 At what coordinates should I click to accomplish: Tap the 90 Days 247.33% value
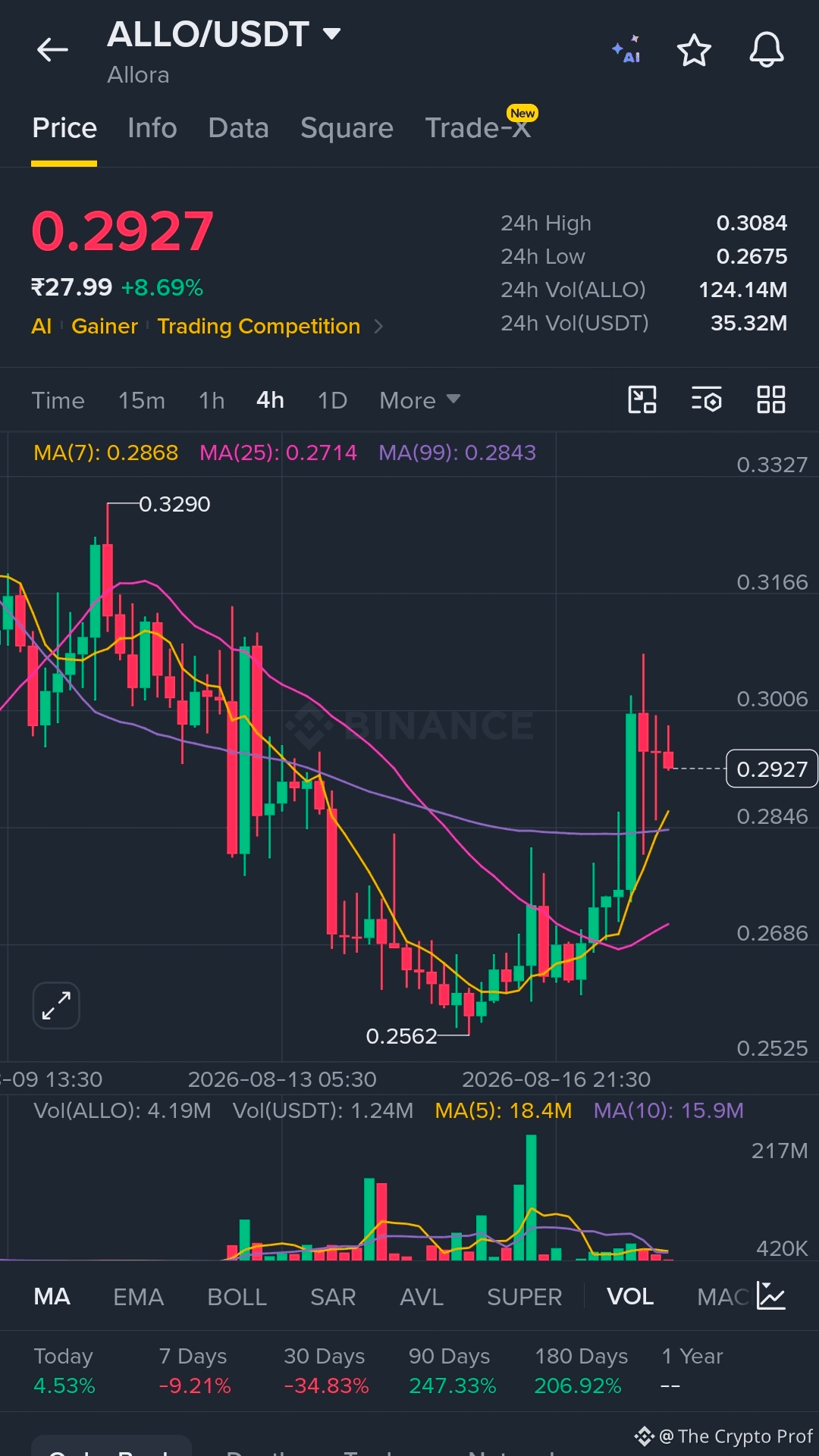(x=453, y=1386)
